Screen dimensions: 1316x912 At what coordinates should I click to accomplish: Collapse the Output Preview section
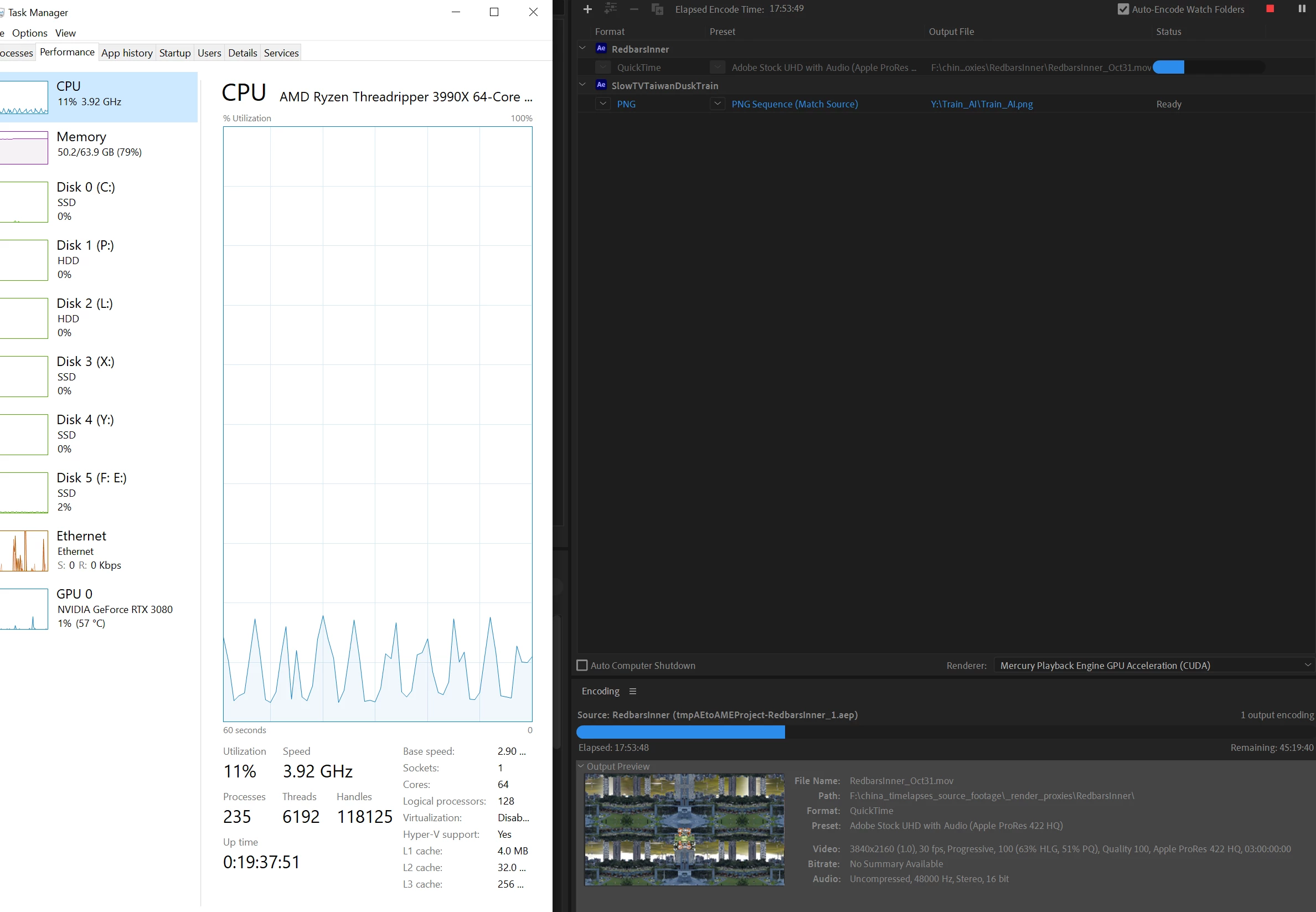(581, 766)
